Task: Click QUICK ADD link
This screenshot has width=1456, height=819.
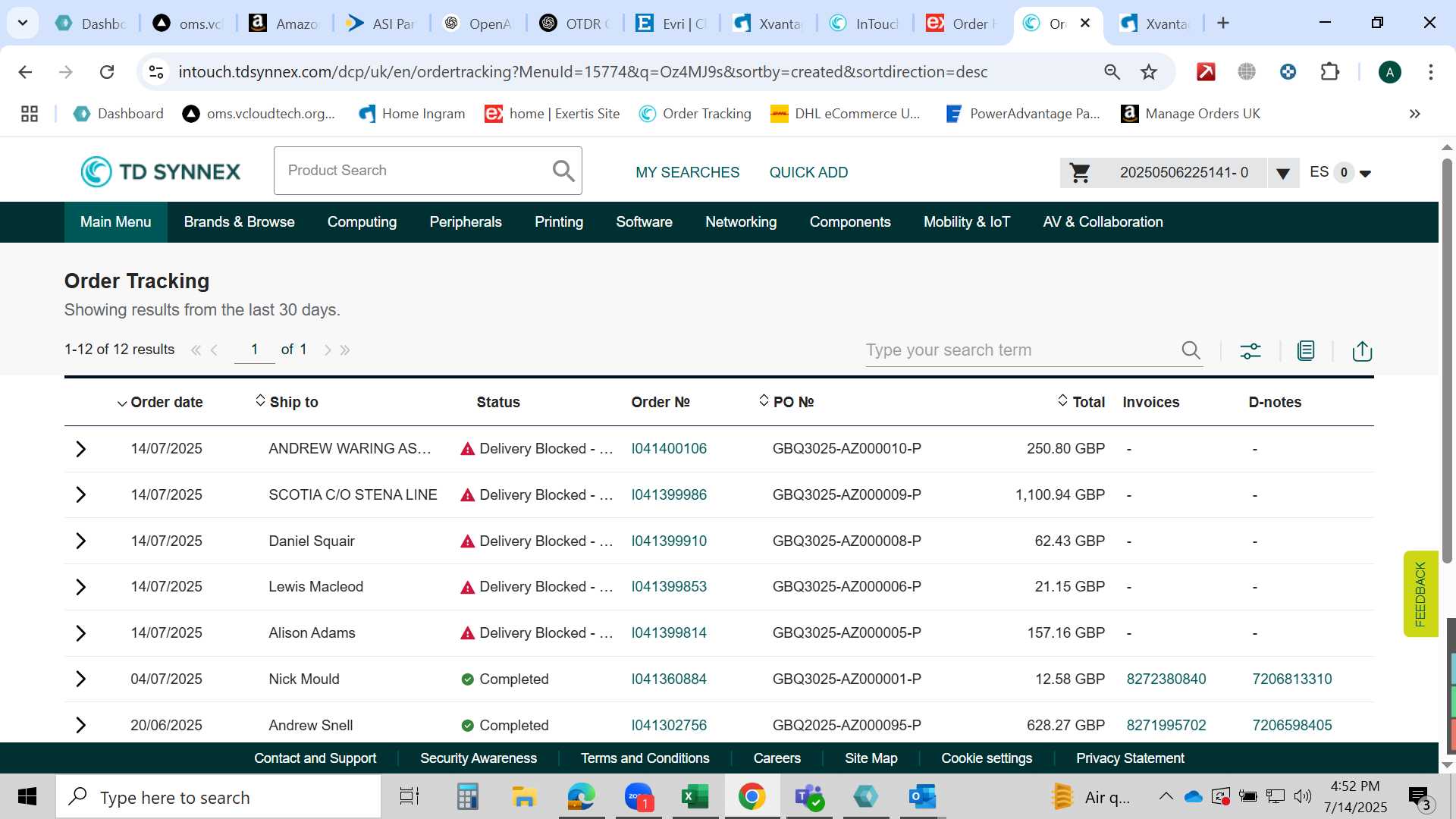Action: 808,173
